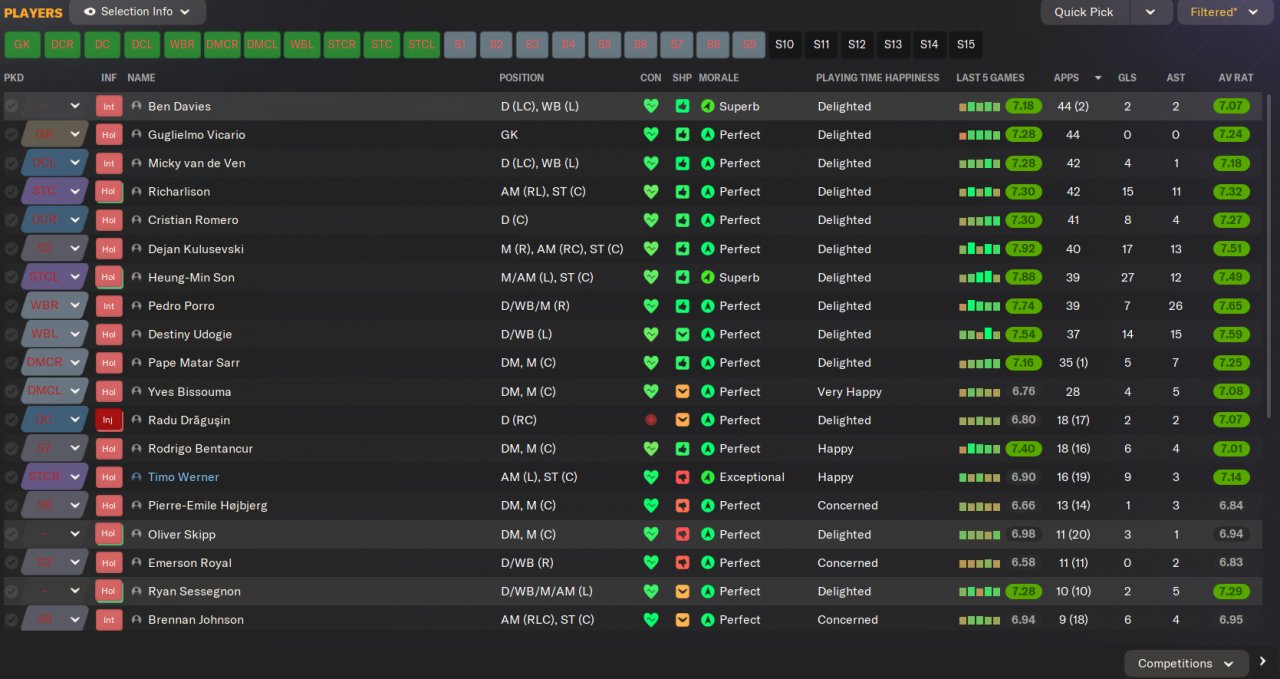Click Heung-Min Son's Superb morale icon

point(707,277)
